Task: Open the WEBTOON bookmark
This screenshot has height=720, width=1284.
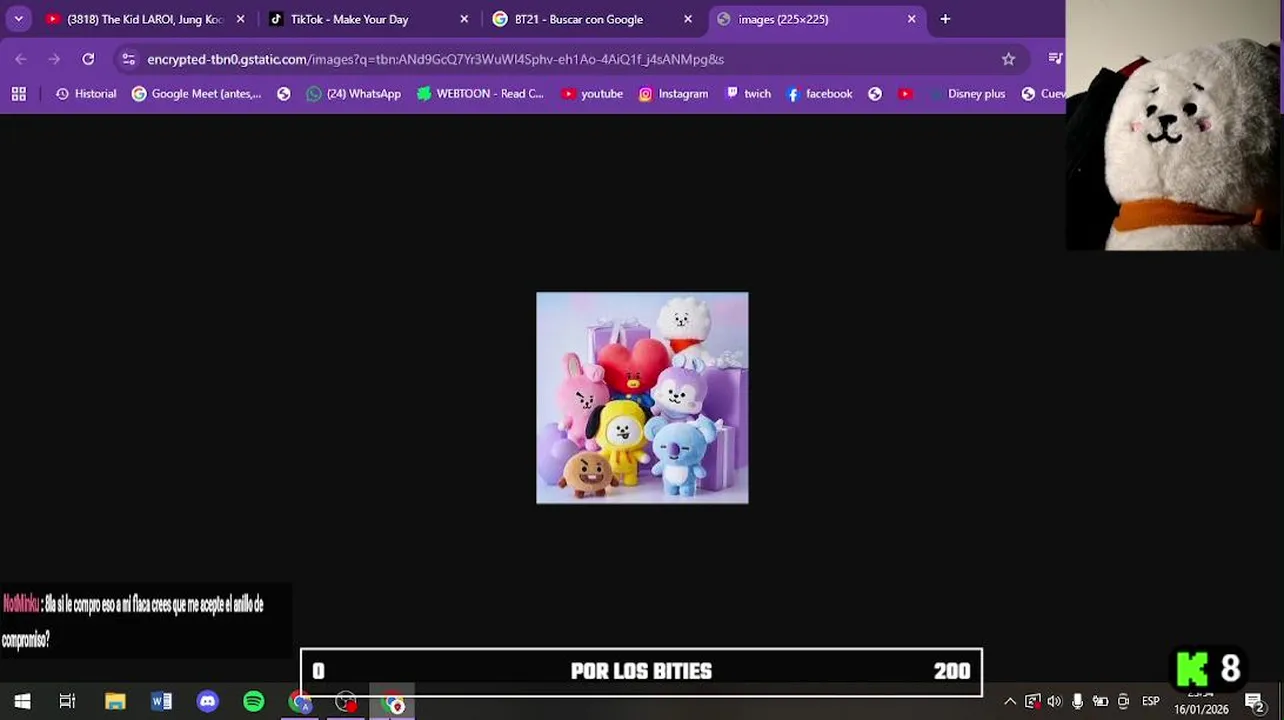Action: (480, 93)
